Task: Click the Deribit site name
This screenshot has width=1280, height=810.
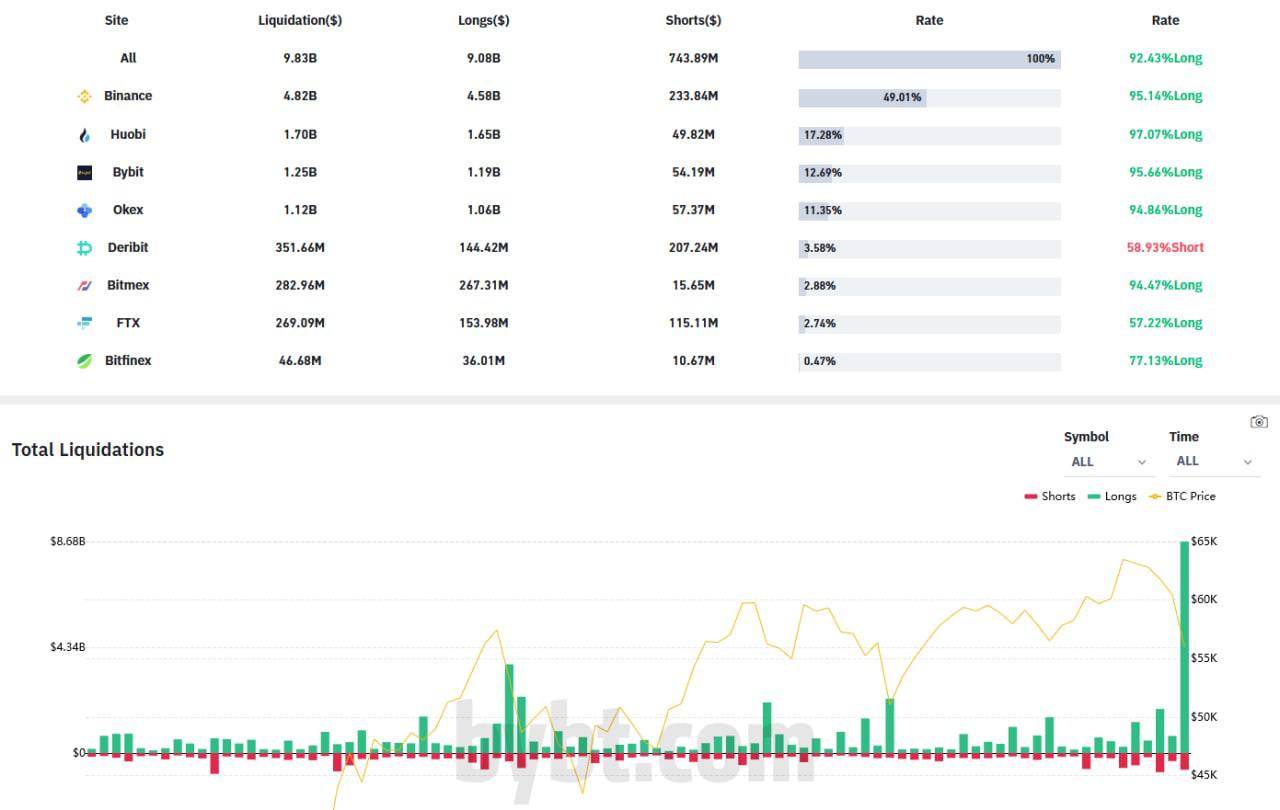Action: [x=128, y=247]
